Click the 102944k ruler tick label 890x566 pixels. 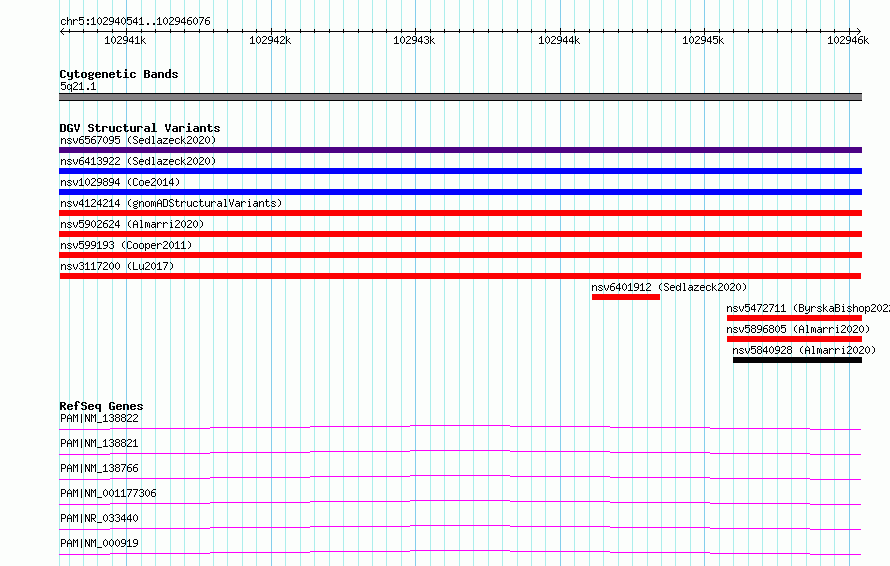(x=559, y=40)
